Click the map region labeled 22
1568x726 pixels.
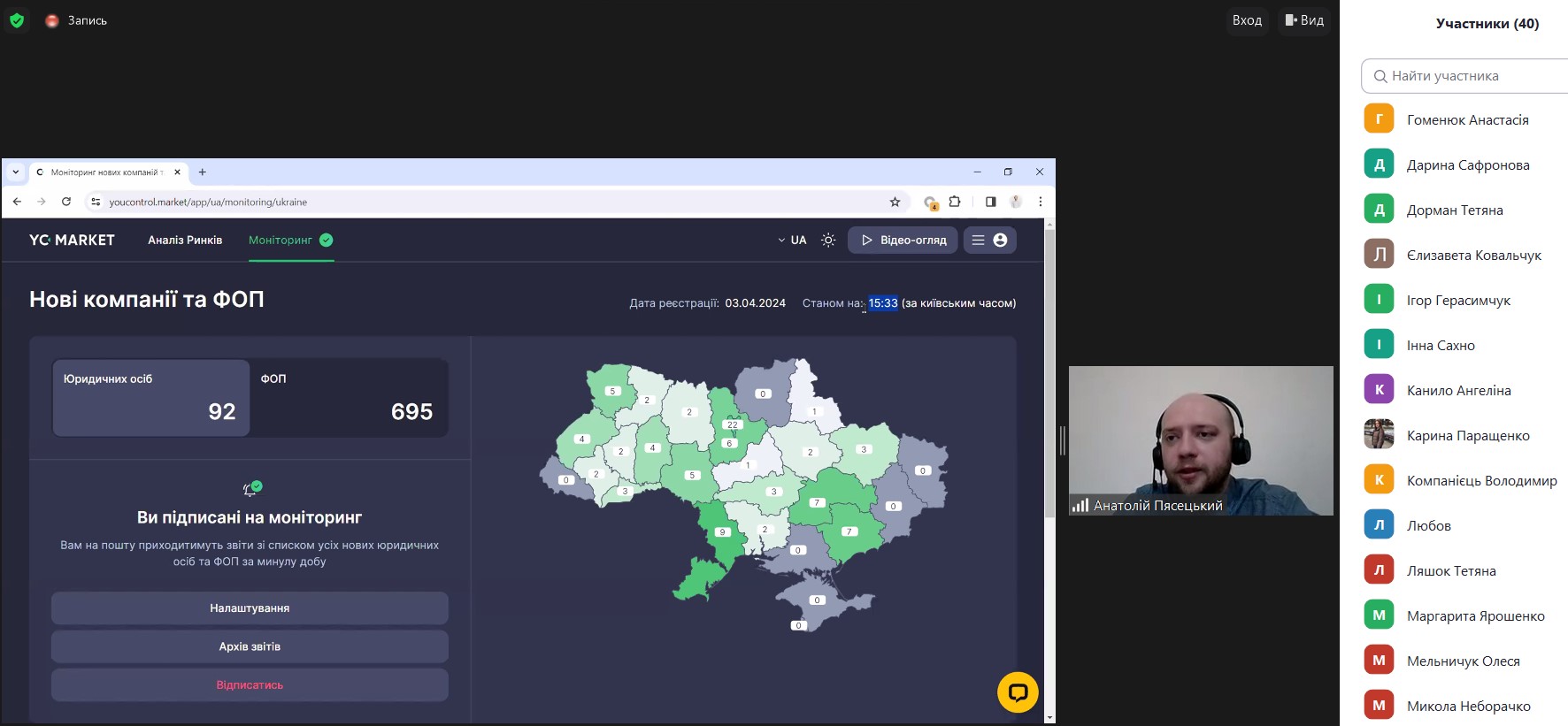point(732,424)
